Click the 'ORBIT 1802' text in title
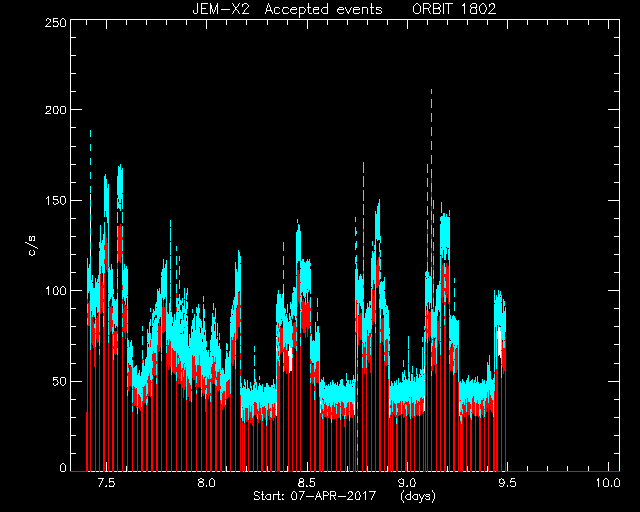Screen dimensions: 640x512 pos(454,9)
